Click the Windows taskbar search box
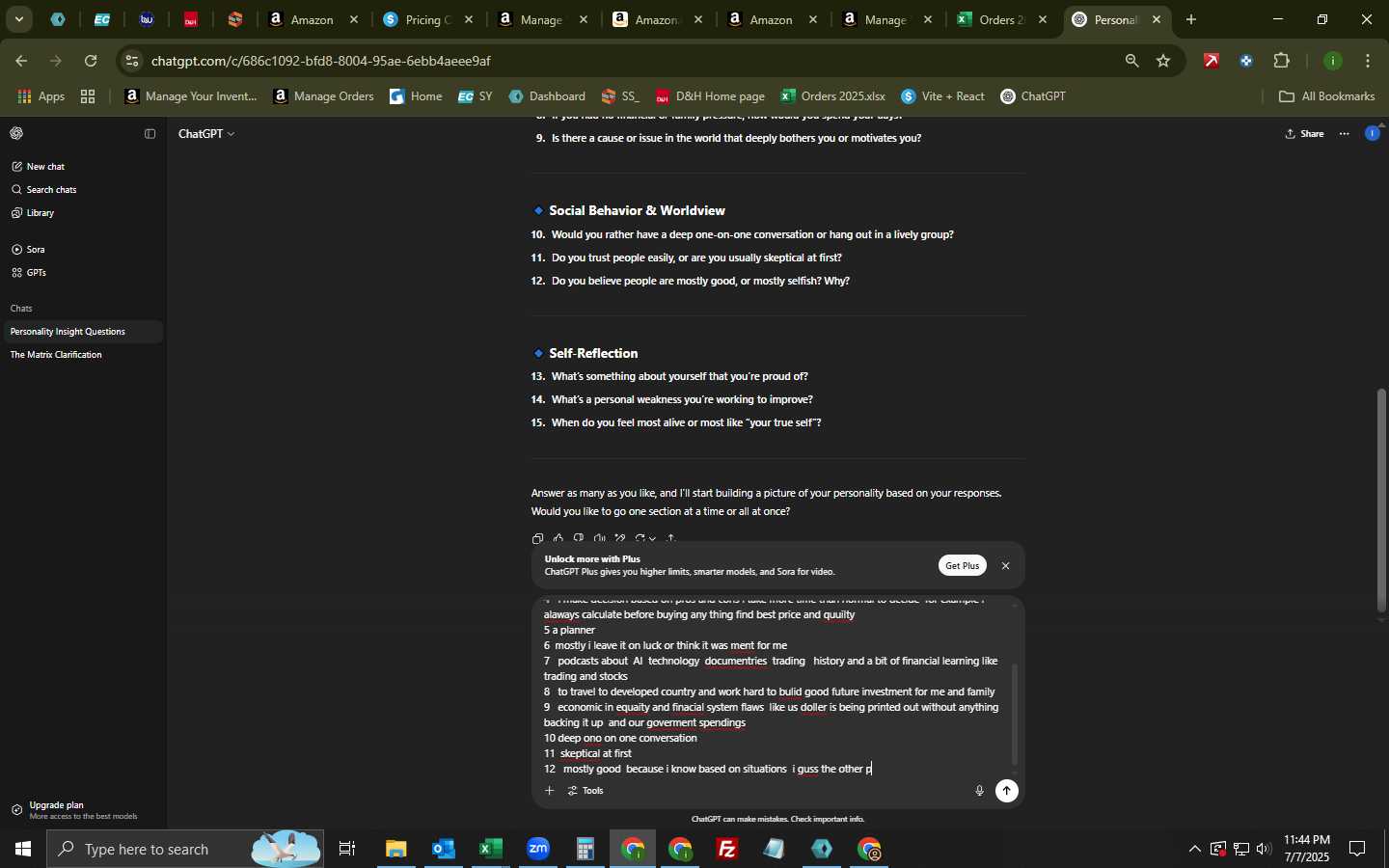 187,849
